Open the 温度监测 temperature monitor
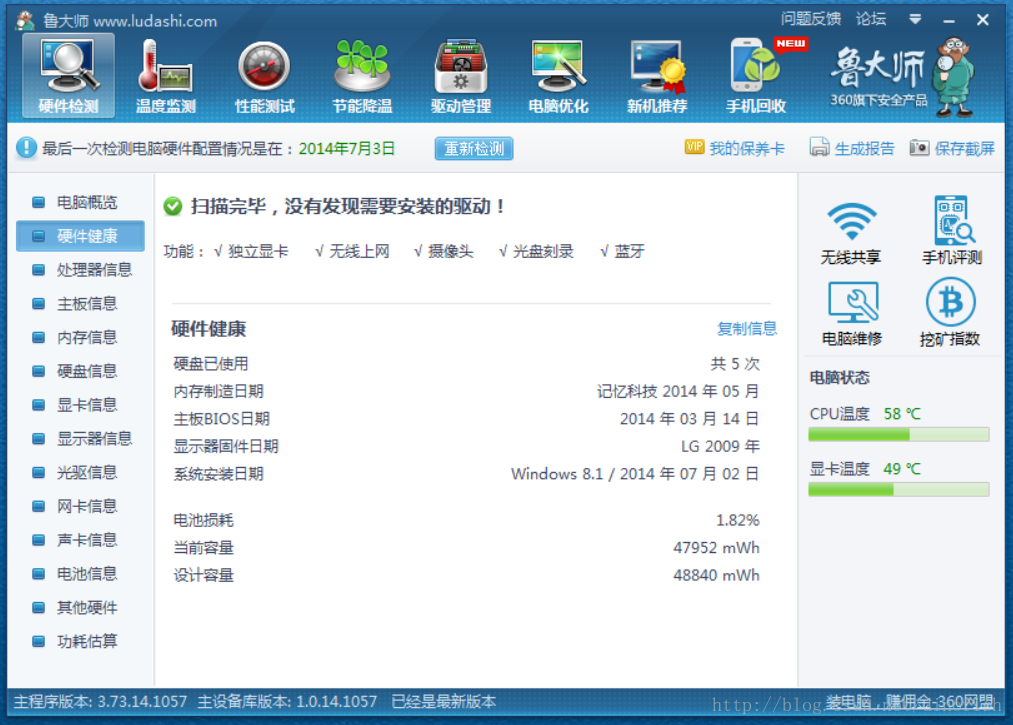The height and width of the screenshot is (725, 1013). tap(165, 76)
